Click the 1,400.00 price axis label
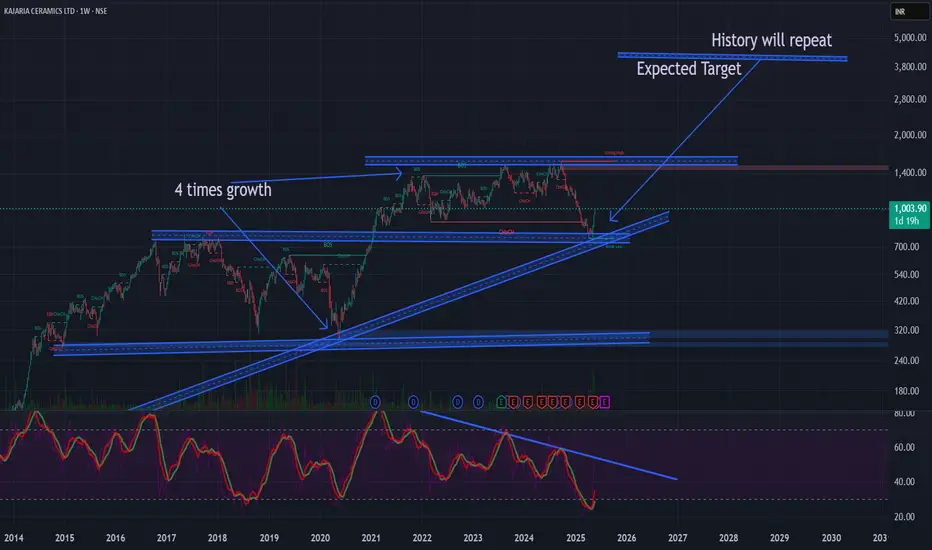The height and width of the screenshot is (550, 932). pyautogui.click(x=910, y=172)
